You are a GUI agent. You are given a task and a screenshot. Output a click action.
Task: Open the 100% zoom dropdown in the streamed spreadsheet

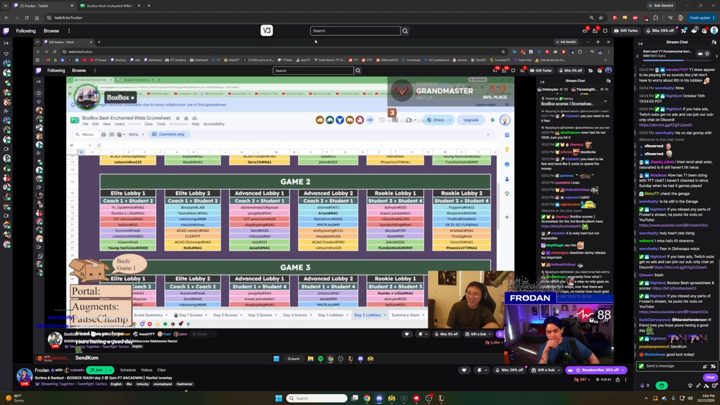pyautogui.click(x=135, y=135)
